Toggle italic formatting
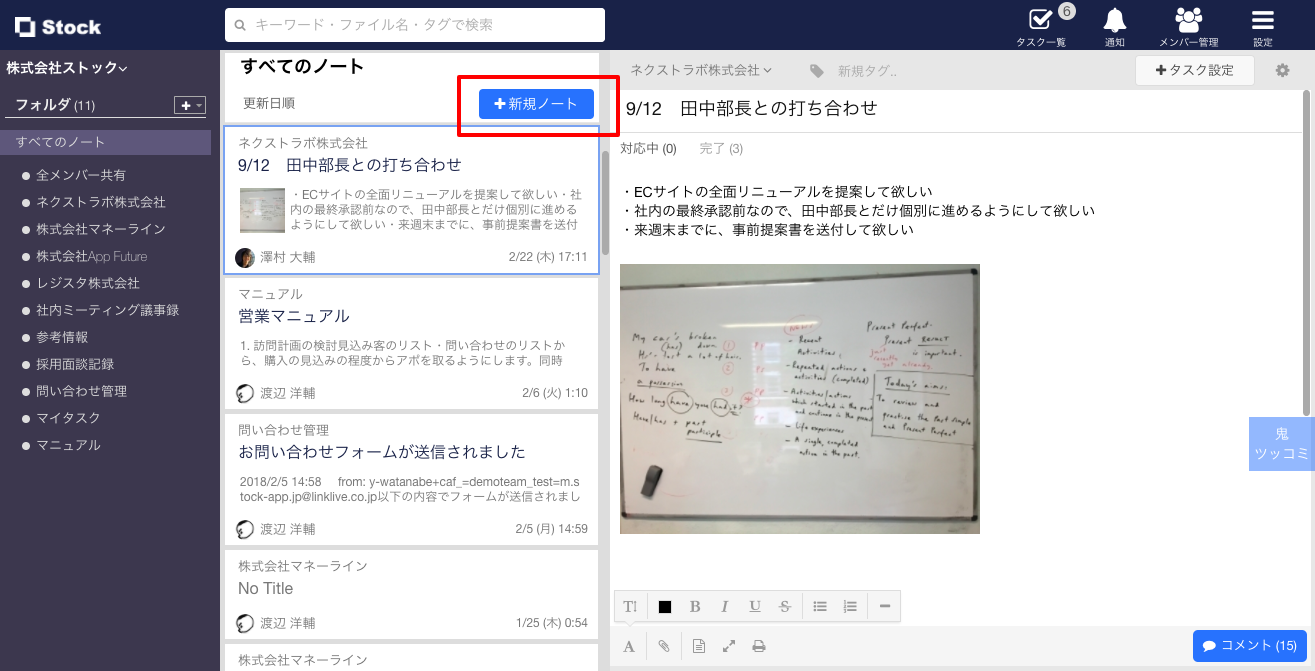The height and width of the screenshot is (671, 1315). [724, 605]
